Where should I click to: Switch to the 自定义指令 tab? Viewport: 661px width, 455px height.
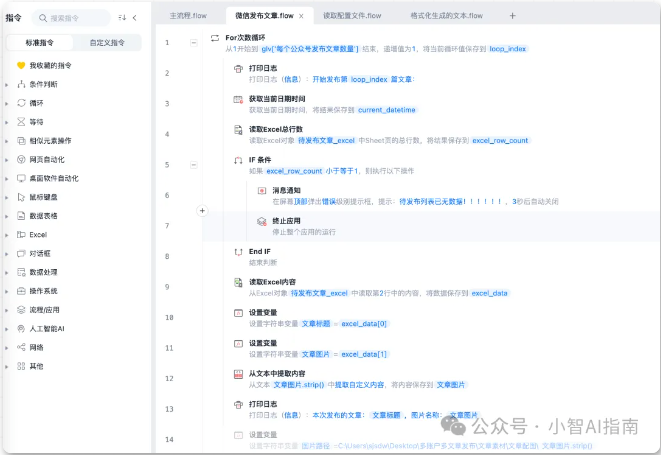(x=107, y=43)
